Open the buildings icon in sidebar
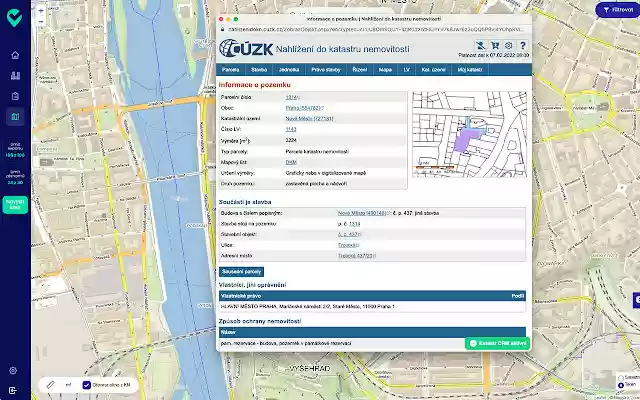640x400 pixels. tap(15, 76)
